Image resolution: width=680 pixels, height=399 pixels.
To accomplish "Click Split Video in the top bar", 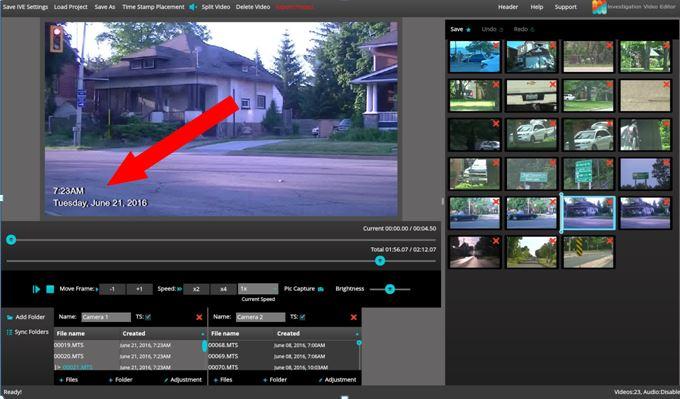I will tap(216, 7).
